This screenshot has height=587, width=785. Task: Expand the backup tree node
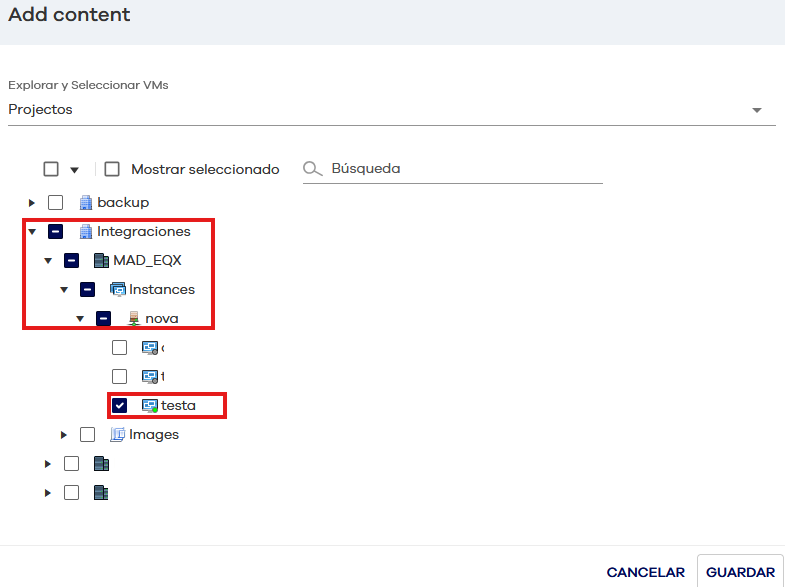32,203
